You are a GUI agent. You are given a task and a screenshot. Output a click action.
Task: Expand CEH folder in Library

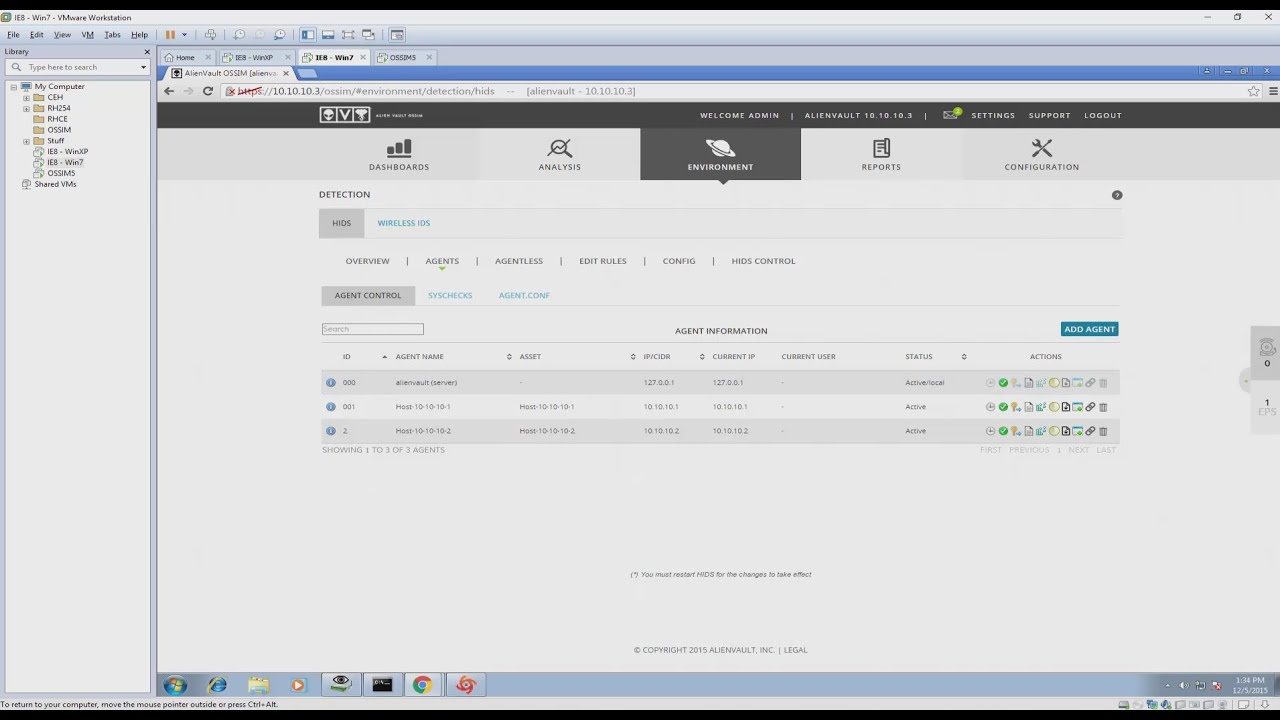(26, 98)
